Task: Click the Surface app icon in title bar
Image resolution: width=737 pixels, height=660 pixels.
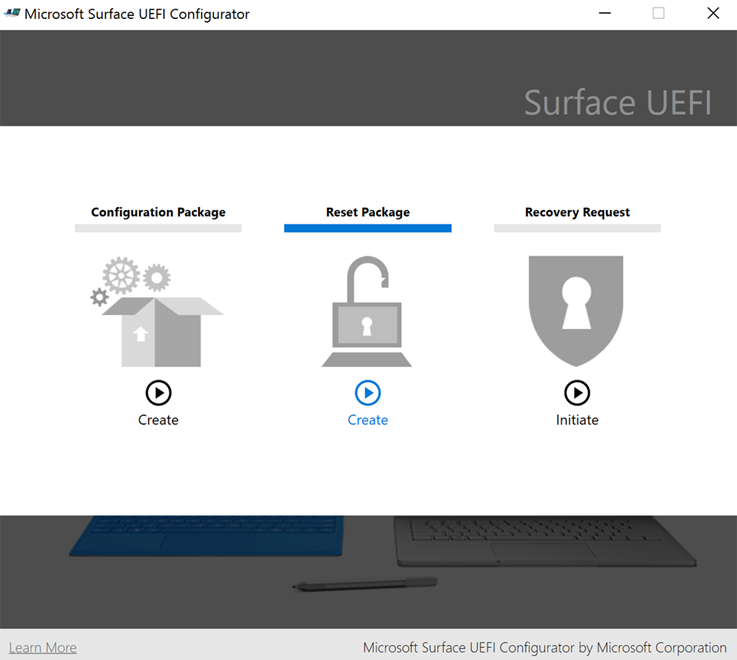Action: pyautogui.click(x=12, y=13)
